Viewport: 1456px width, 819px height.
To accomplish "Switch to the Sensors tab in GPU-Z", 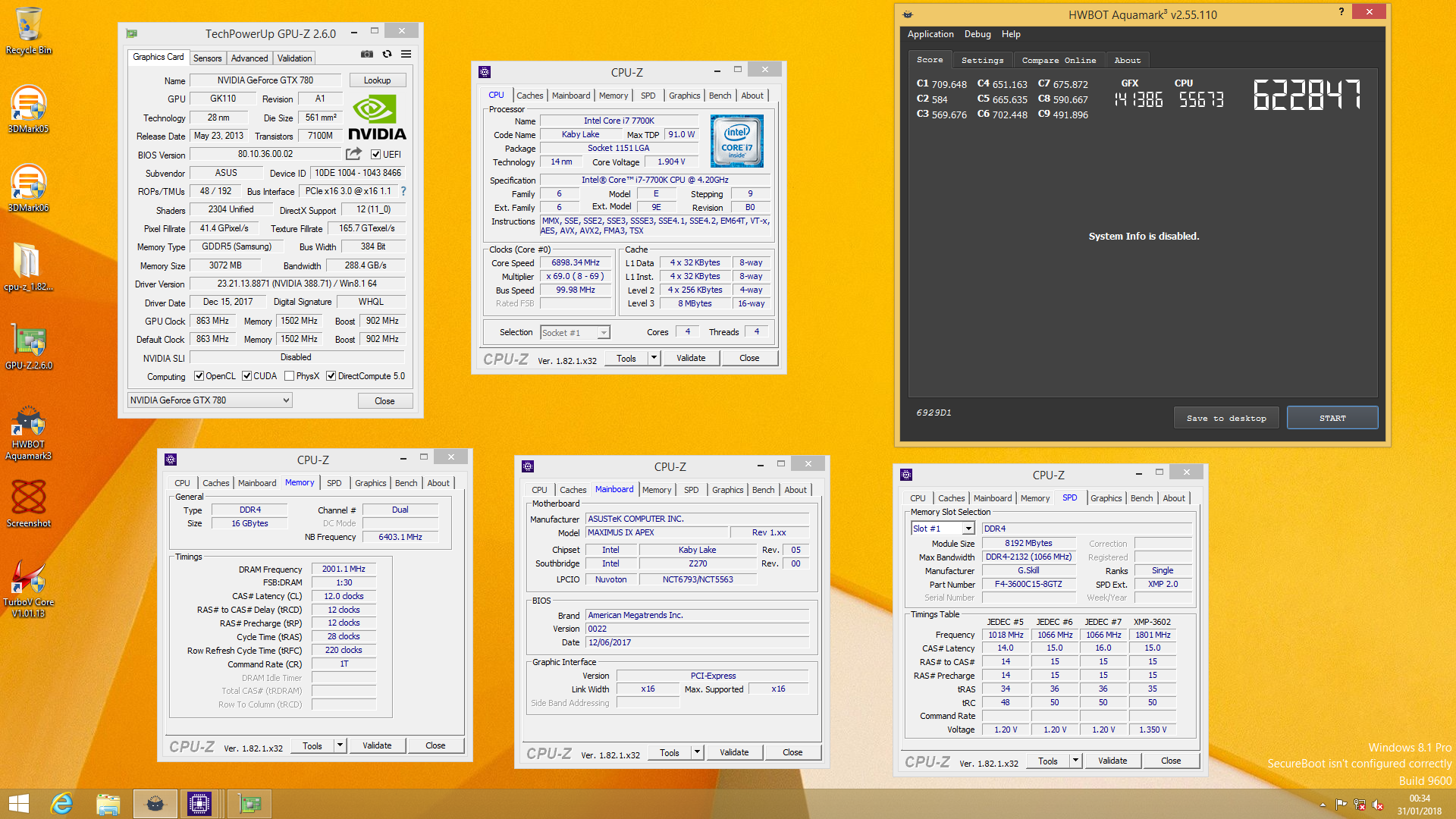I will click(207, 58).
